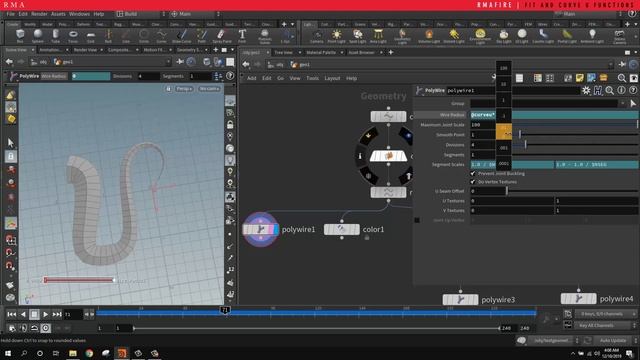The width and height of the screenshot is (640, 360).
Task: Open the node info icon in parameters
Action: click(x=621, y=91)
